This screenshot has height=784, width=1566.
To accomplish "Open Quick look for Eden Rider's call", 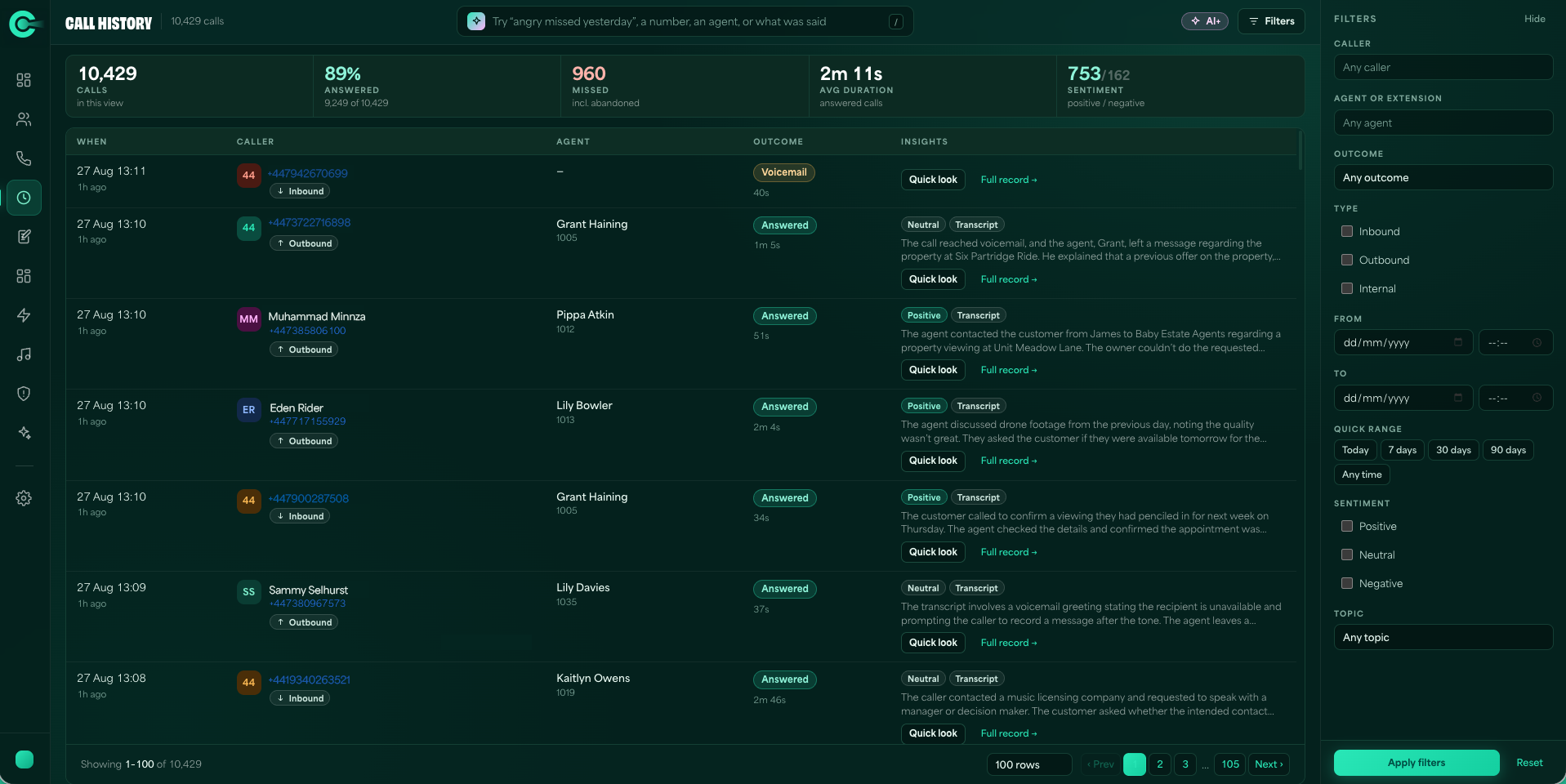I will click(933, 461).
